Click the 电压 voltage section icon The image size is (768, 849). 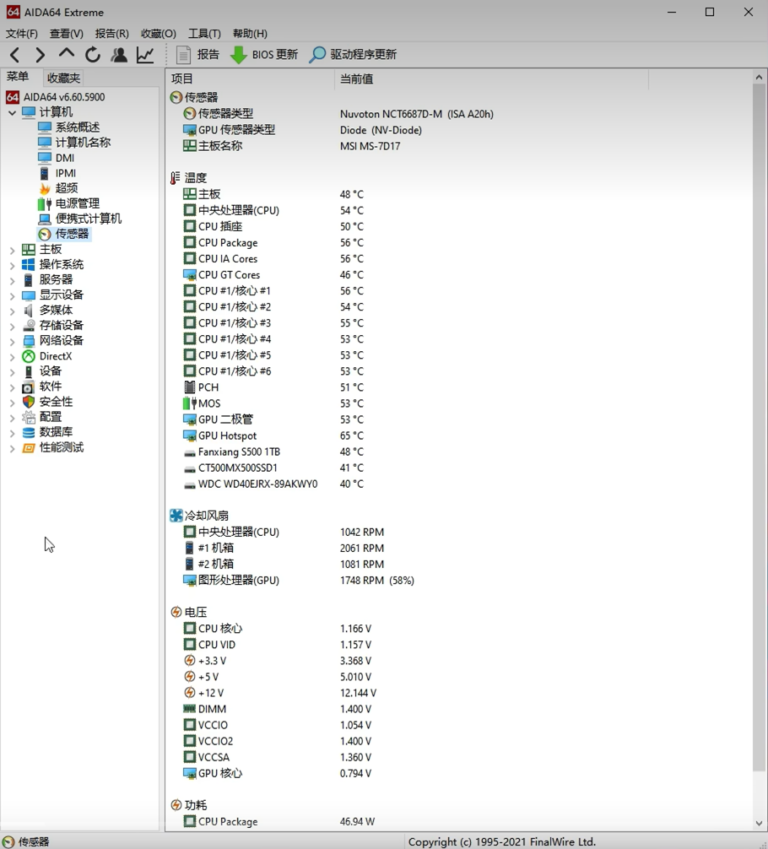pos(176,612)
